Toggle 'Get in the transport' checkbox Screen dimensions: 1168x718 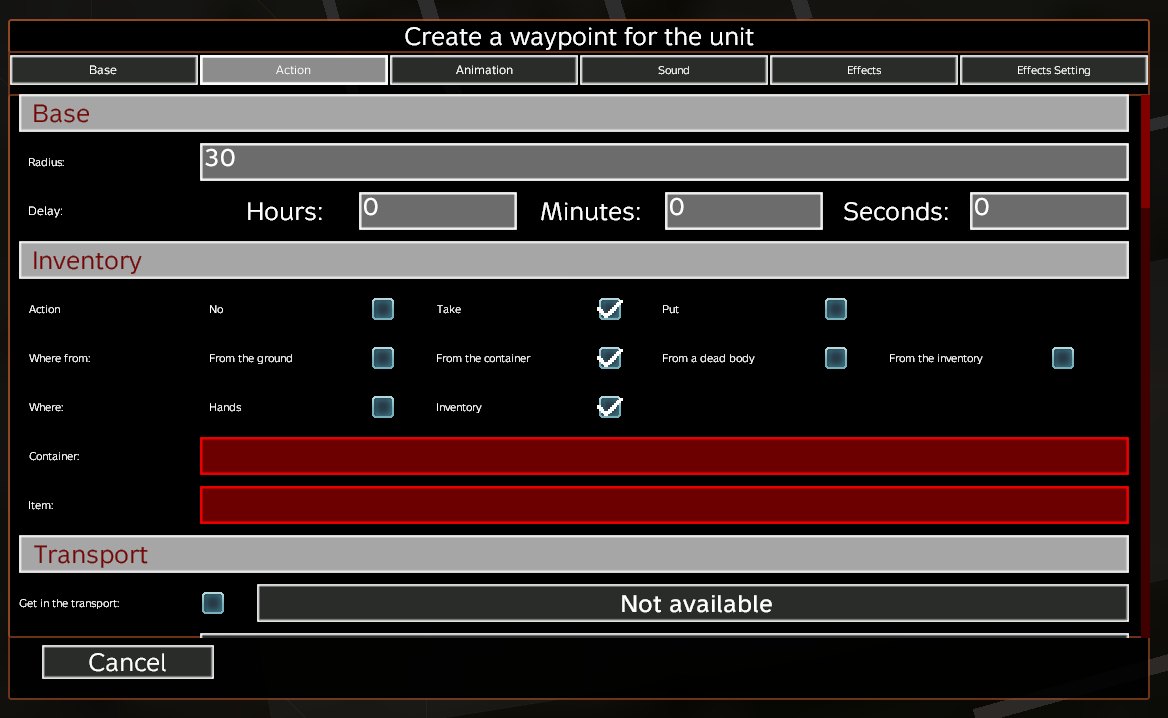(x=213, y=603)
